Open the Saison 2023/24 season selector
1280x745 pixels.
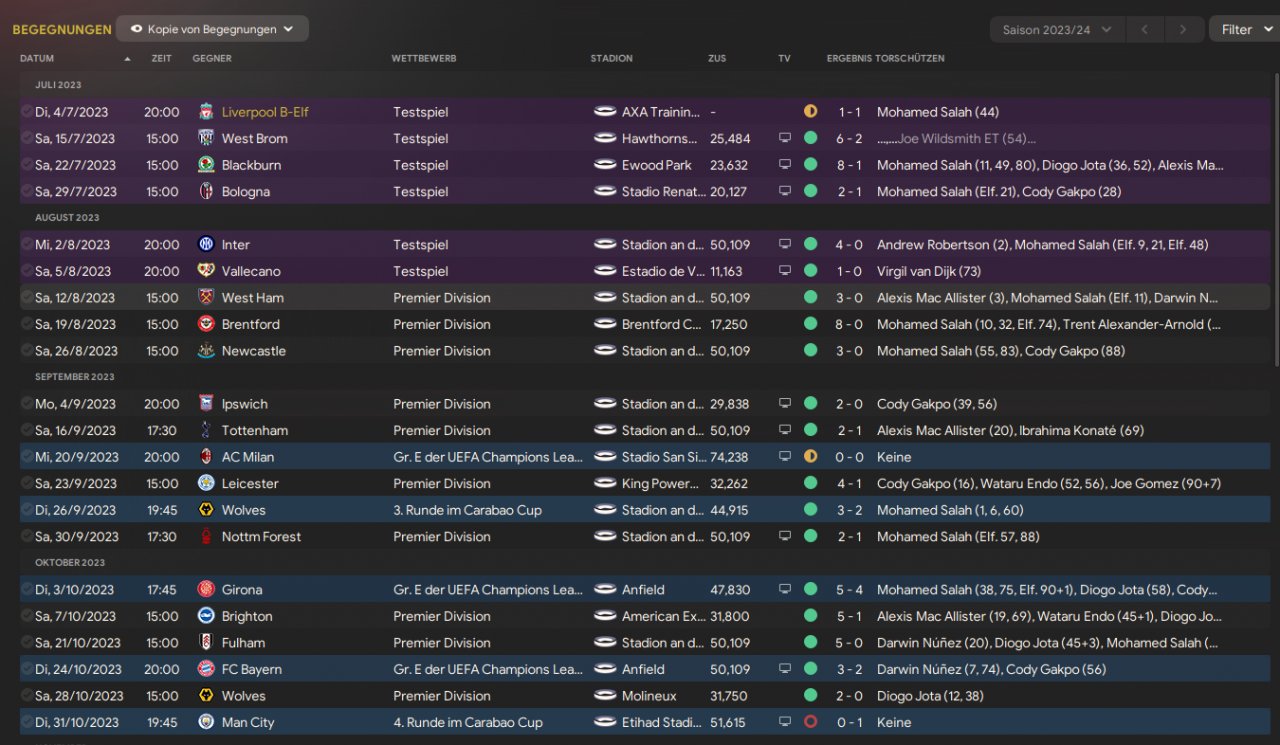1057,30
